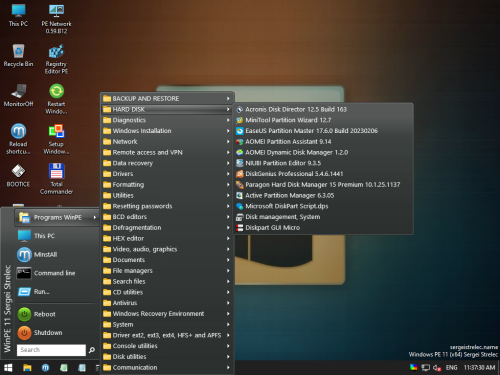The height and width of the screenshot is (375, 500).
Task: Click the MonitorOff desktop icon
Action: pos(18,96)
